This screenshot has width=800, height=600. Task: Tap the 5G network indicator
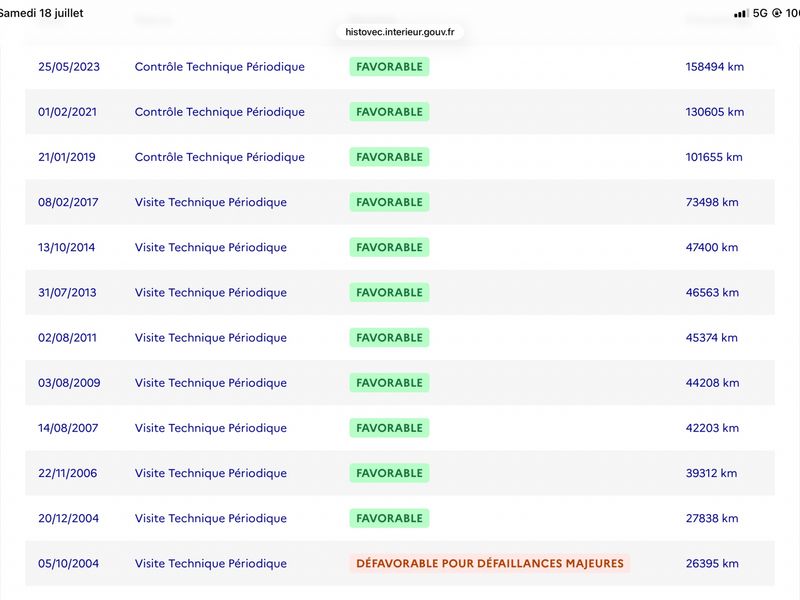click(760, 13)
